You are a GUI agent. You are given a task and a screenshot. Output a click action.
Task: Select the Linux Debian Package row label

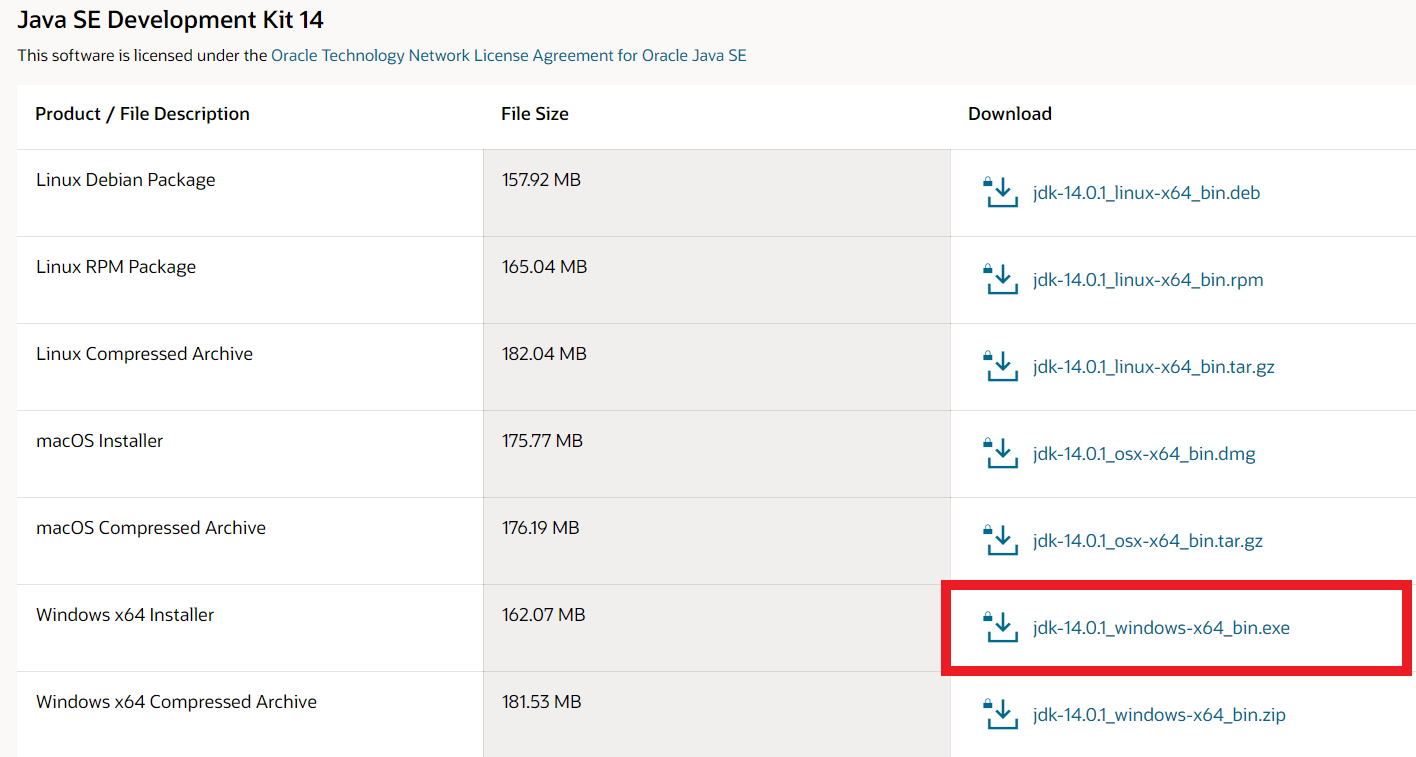click(126, 180)
